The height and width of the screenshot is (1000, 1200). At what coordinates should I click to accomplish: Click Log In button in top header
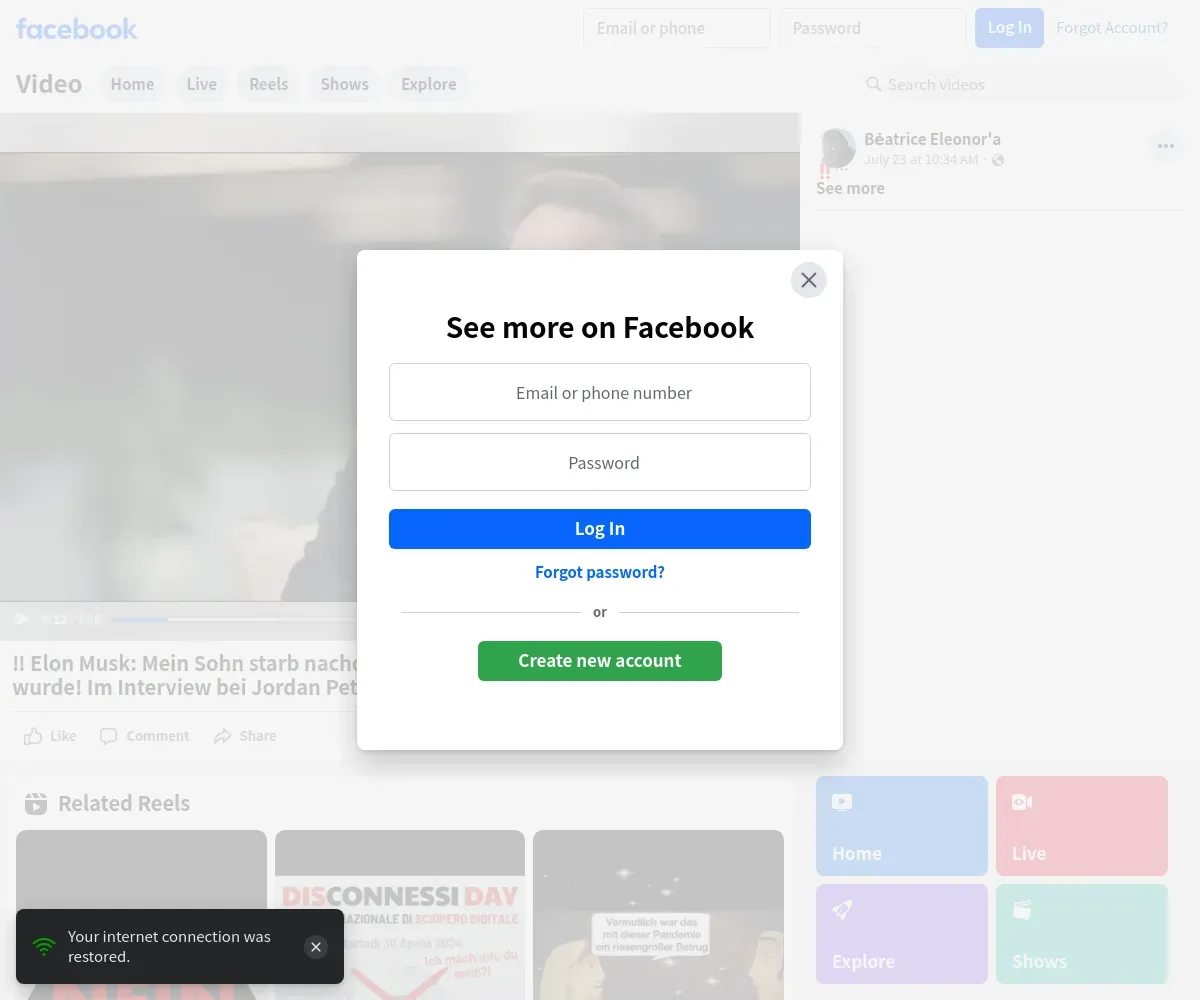point(1010,28)
